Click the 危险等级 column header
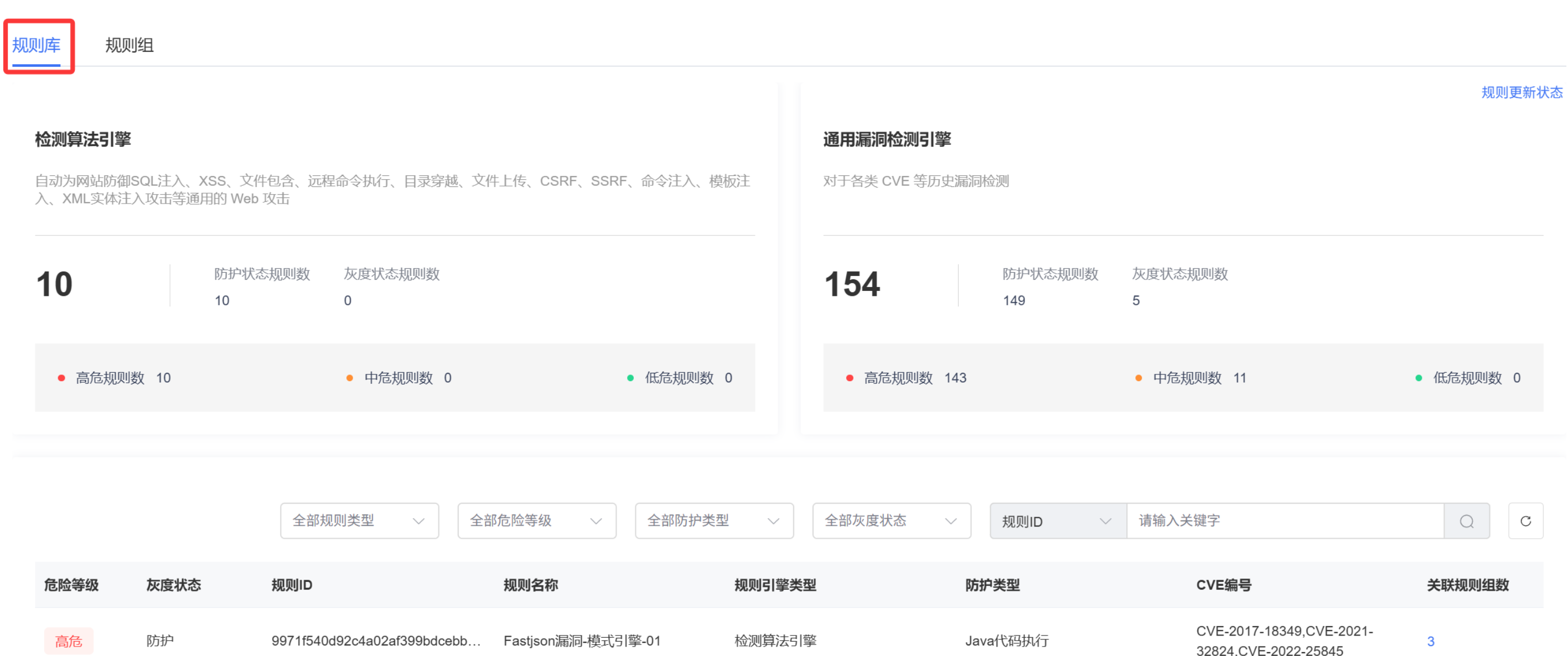 (71, 585)
